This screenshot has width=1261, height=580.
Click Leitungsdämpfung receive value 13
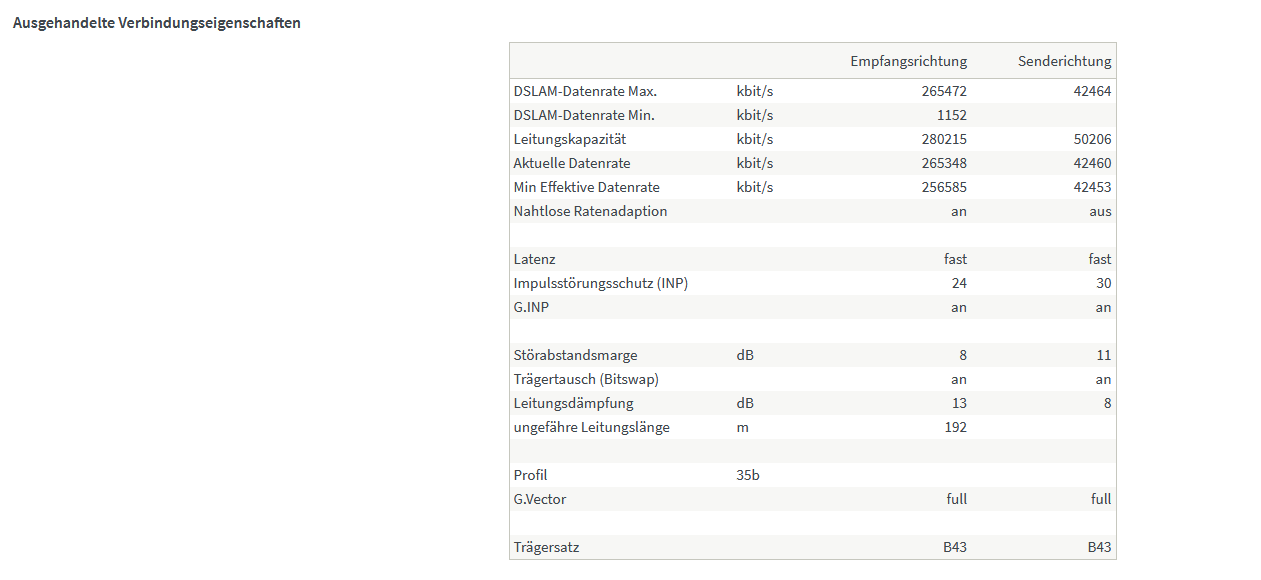pos(959,403)
